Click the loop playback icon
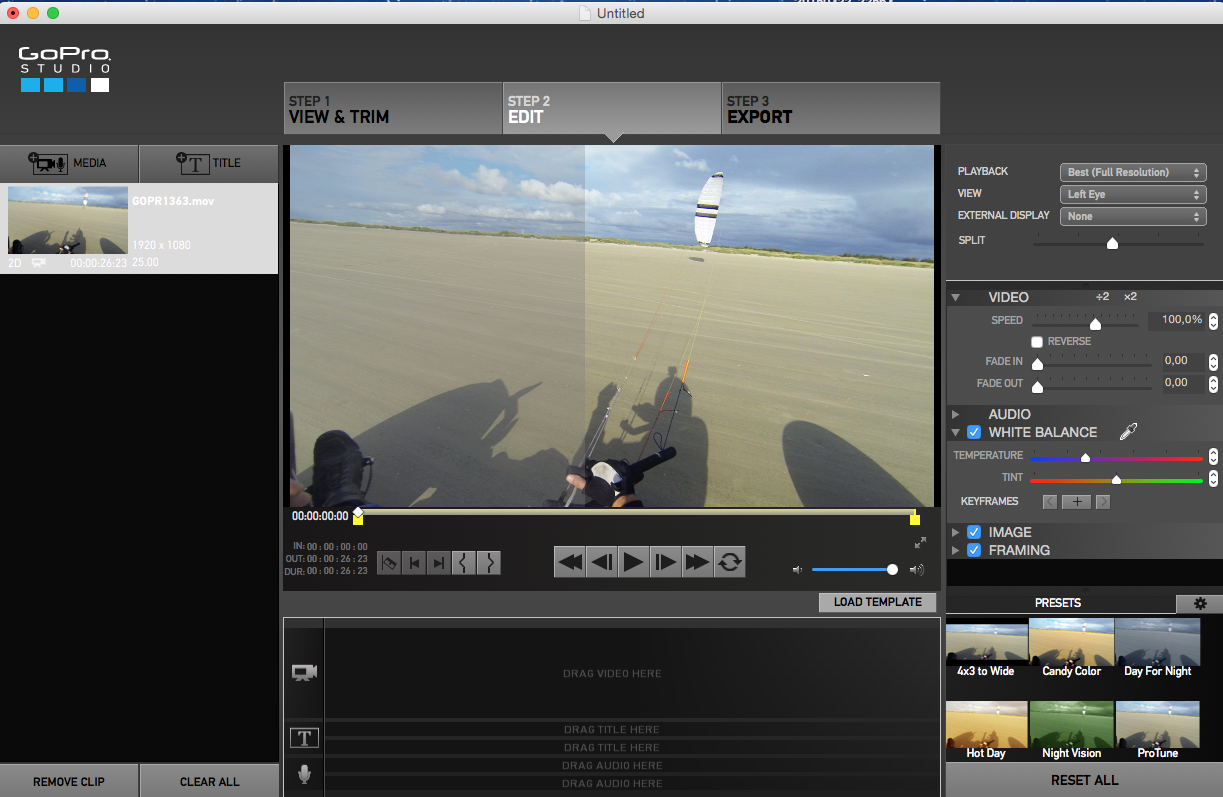This screenshot has height=797, width=1223. click(x=730, y=562)
